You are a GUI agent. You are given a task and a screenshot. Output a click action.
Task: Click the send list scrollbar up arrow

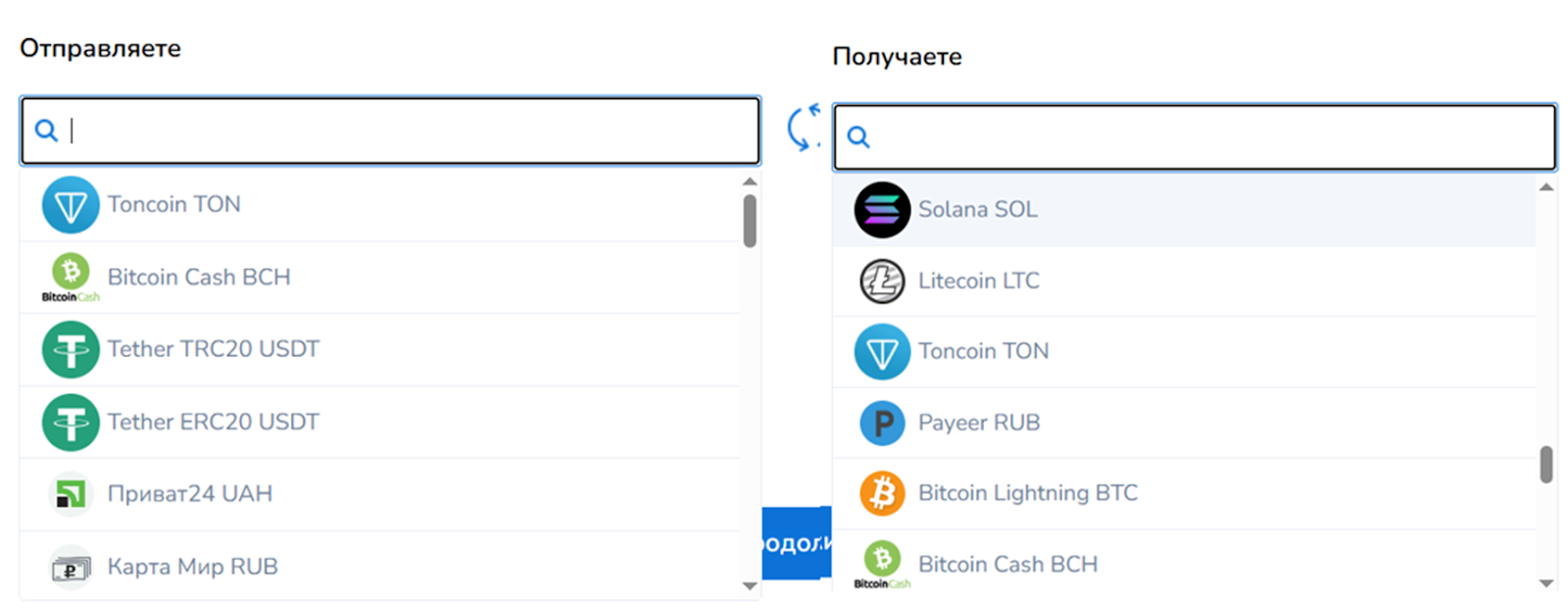coord(750,181)
